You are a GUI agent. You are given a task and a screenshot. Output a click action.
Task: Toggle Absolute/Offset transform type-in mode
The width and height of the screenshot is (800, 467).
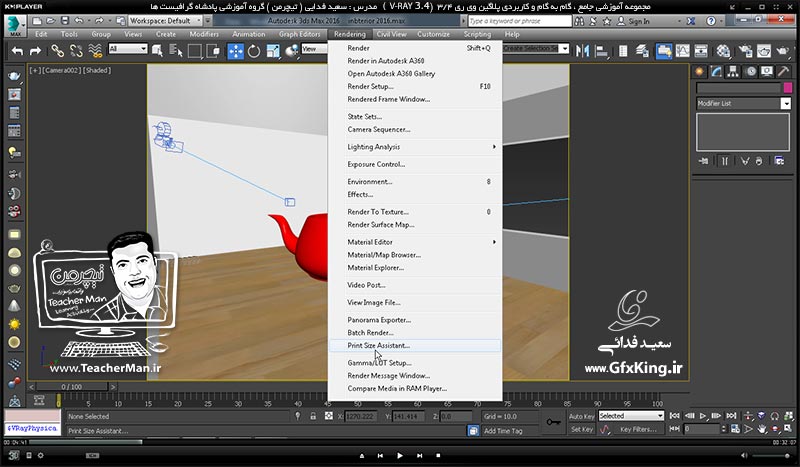(x=329, y=416)
